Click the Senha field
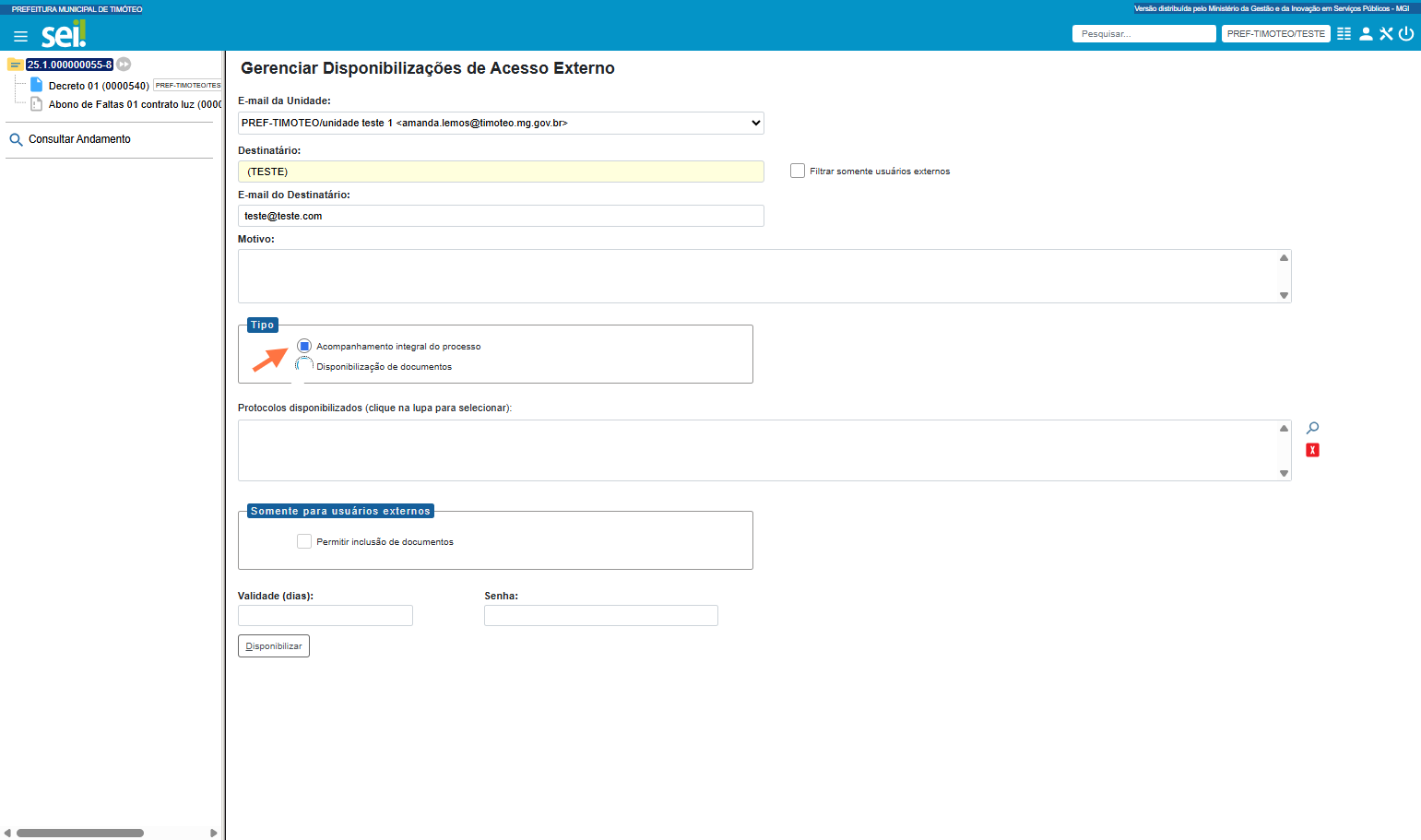 pos(601,615)
